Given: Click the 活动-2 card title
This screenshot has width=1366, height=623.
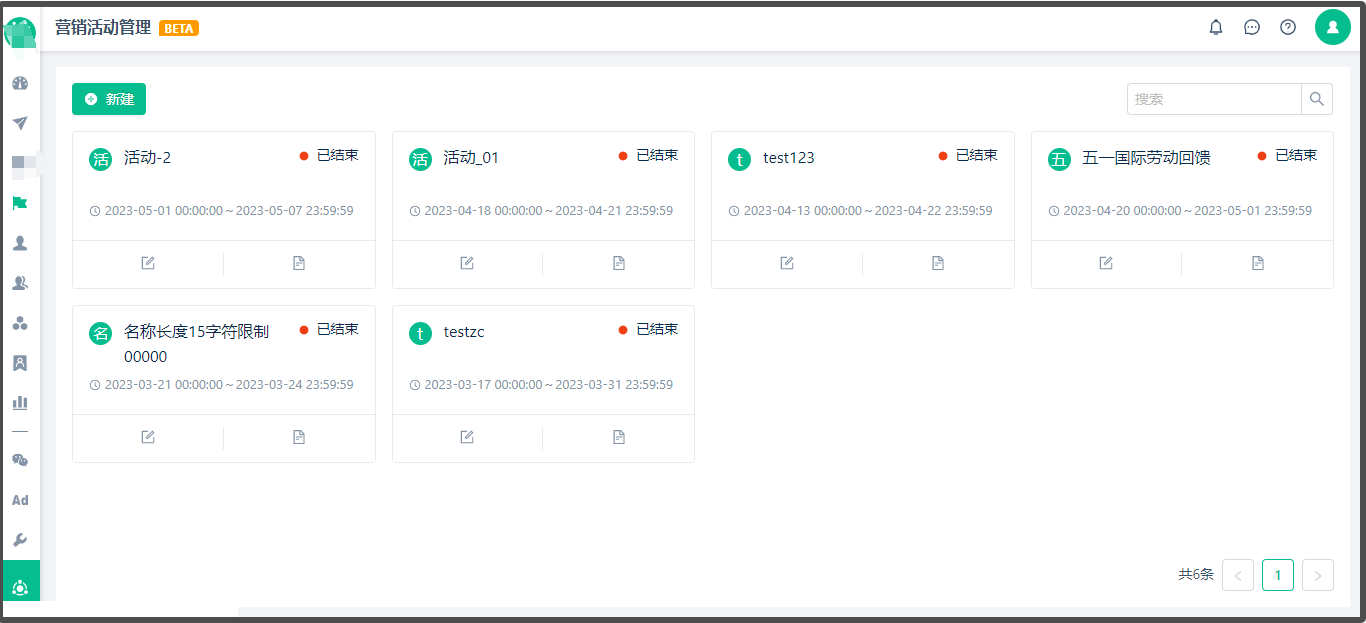Looking at the screenshot, I should click(x=148, y=158).
